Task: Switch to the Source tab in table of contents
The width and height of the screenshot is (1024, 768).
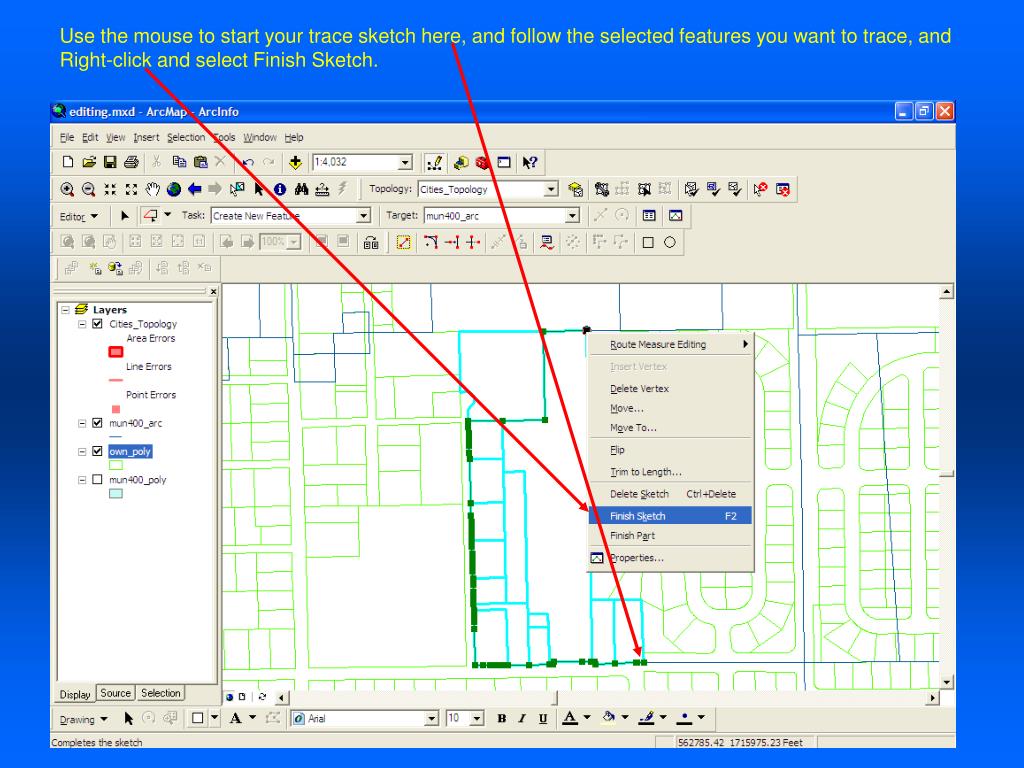Action: pyautogui.click(x=116, y=693)
